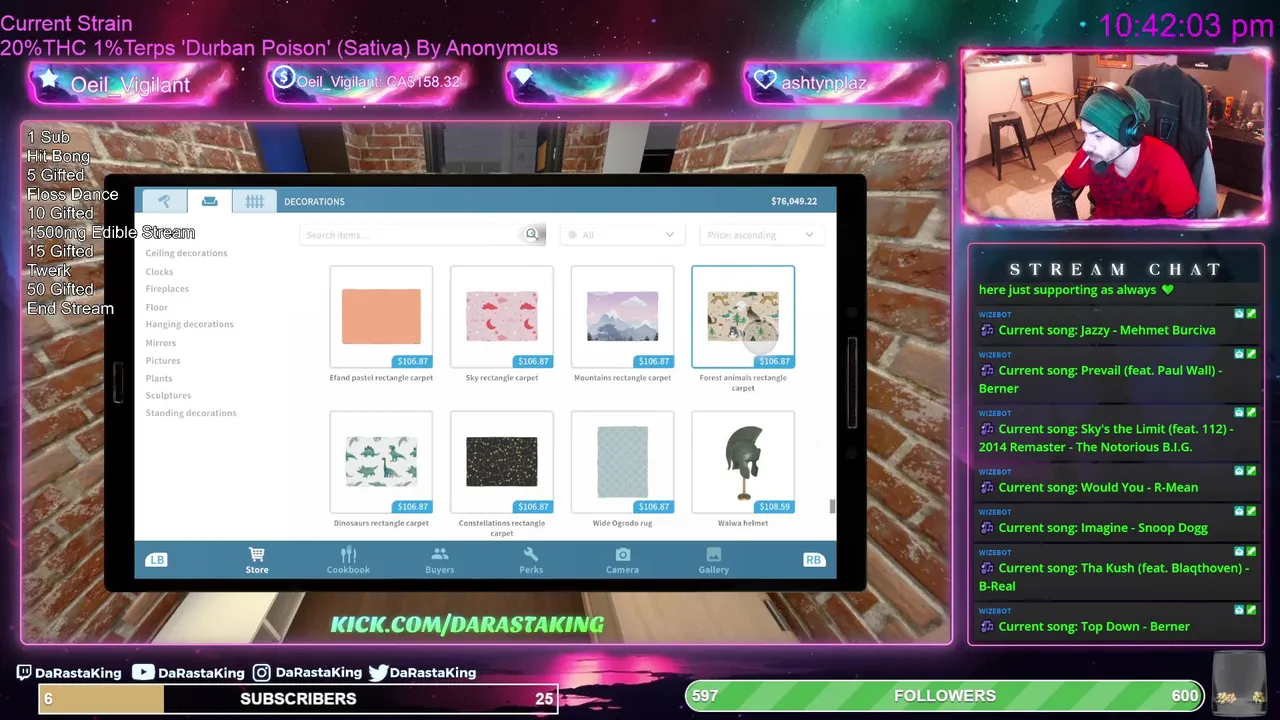The image size is (1280, 720).
Task: Select Sculptures category
Action: coord(168,395)
